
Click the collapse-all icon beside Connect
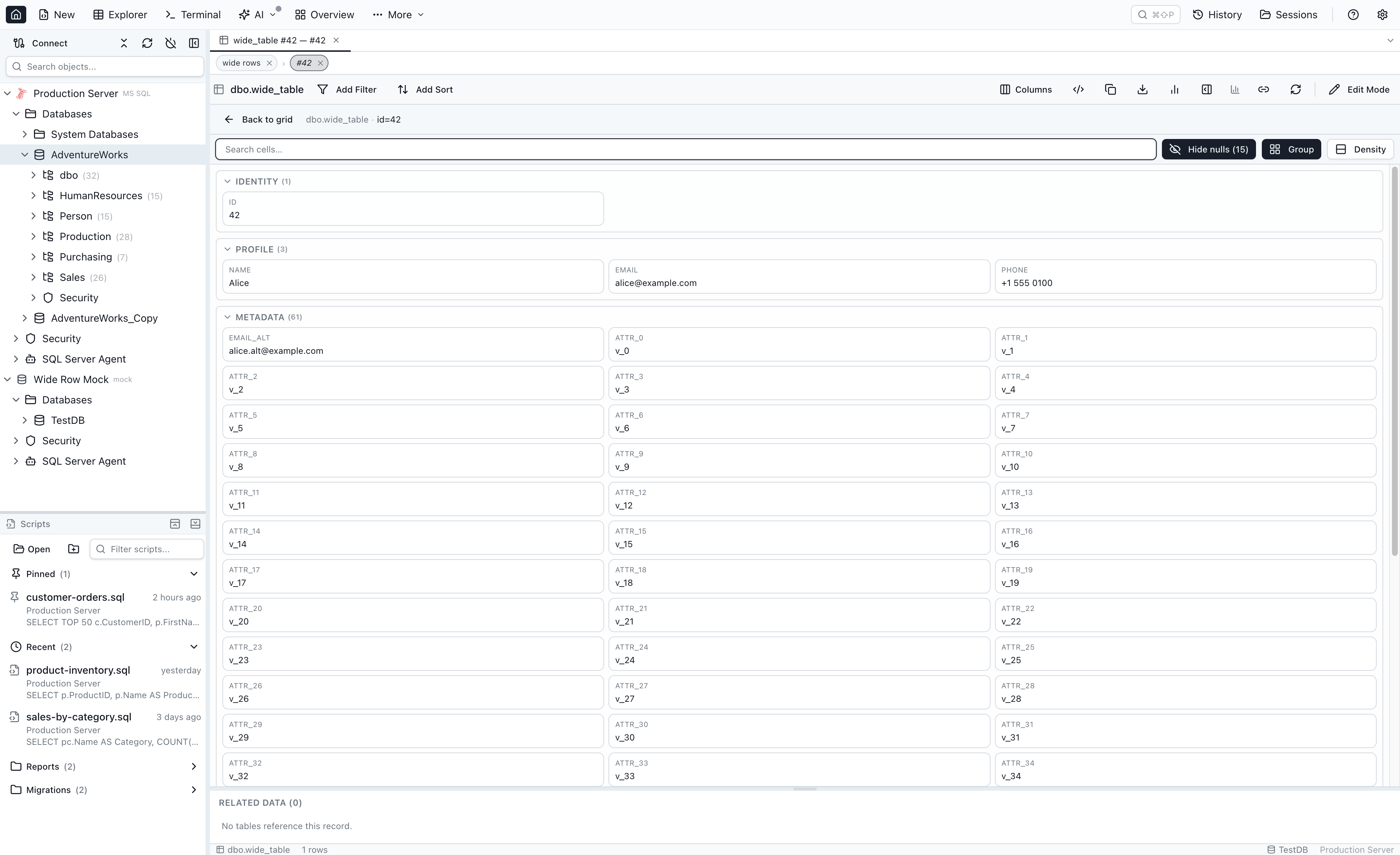[124, 43]
